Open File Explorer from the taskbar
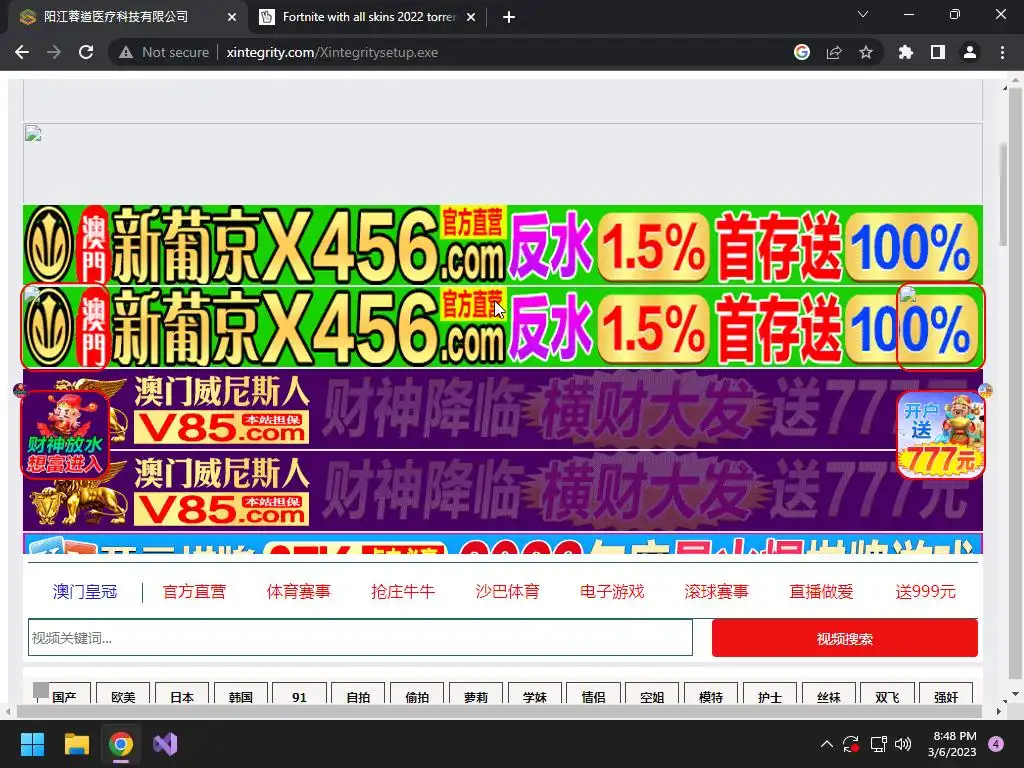This screenshot has width=1024, height=768. click(x=76, y=744)
